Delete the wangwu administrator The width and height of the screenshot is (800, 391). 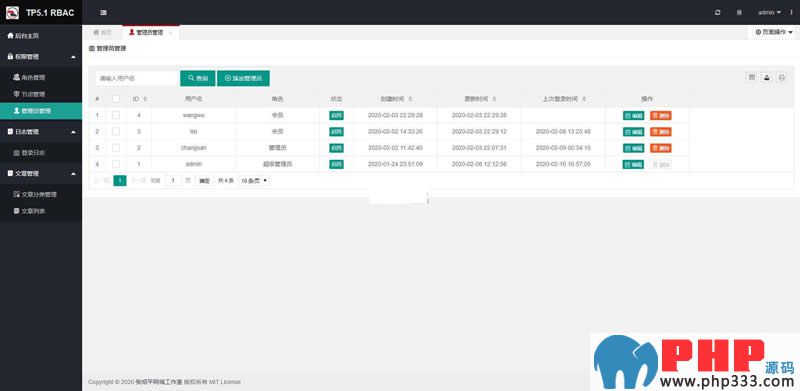point(661,115)
